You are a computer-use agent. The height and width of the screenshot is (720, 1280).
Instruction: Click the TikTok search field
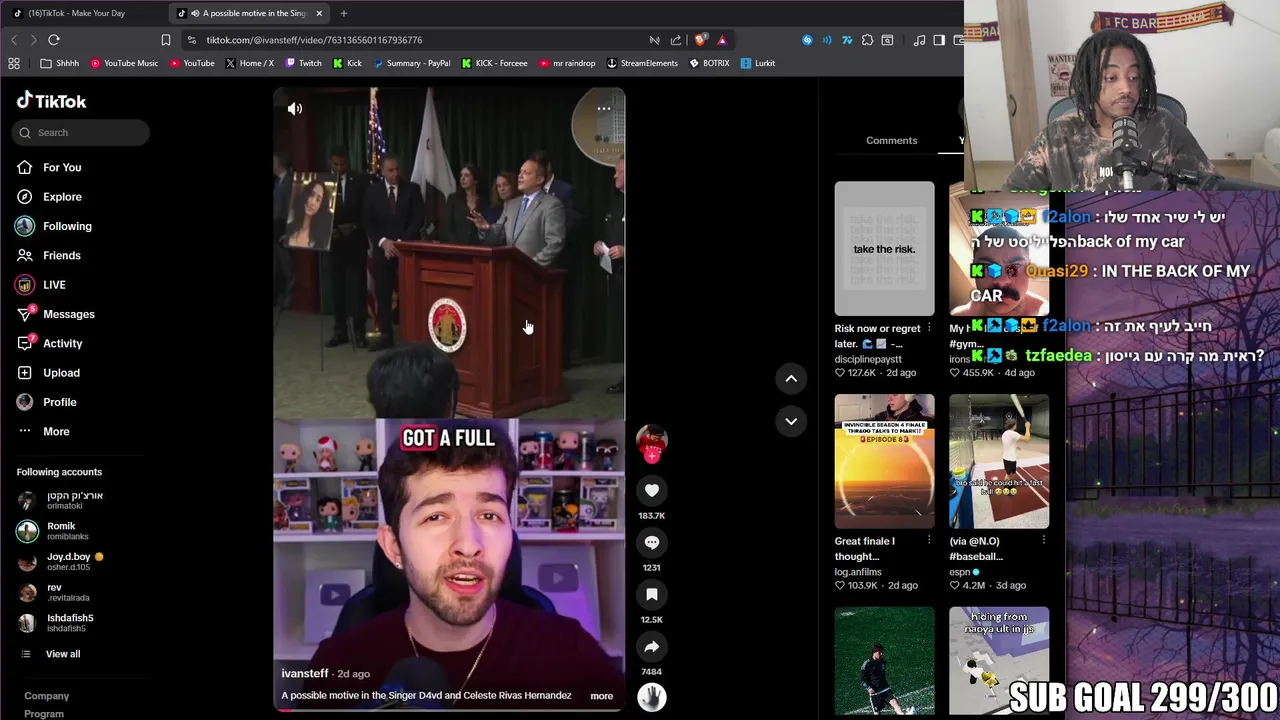(x=82, y=132)
